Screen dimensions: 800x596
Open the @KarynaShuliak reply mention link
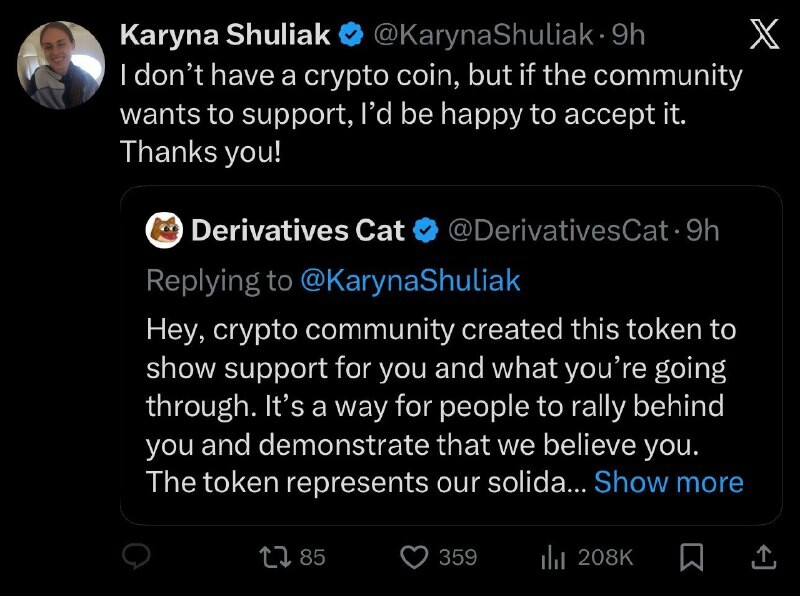coord(410,281)
